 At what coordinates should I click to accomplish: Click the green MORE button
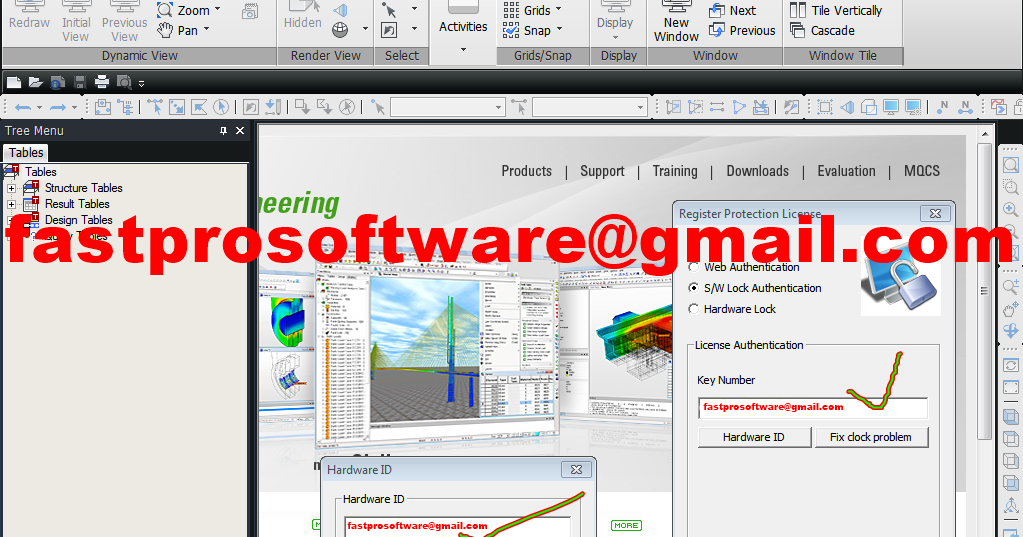pyautogui.click(x=626, y=525)
